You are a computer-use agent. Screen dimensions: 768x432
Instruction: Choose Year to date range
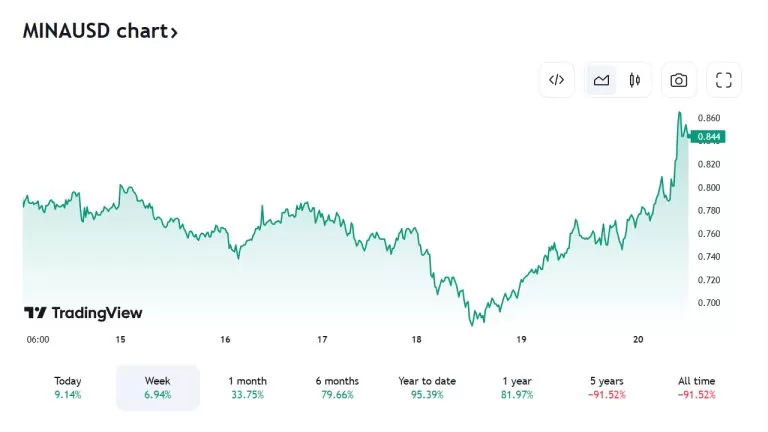pos(427,387)
